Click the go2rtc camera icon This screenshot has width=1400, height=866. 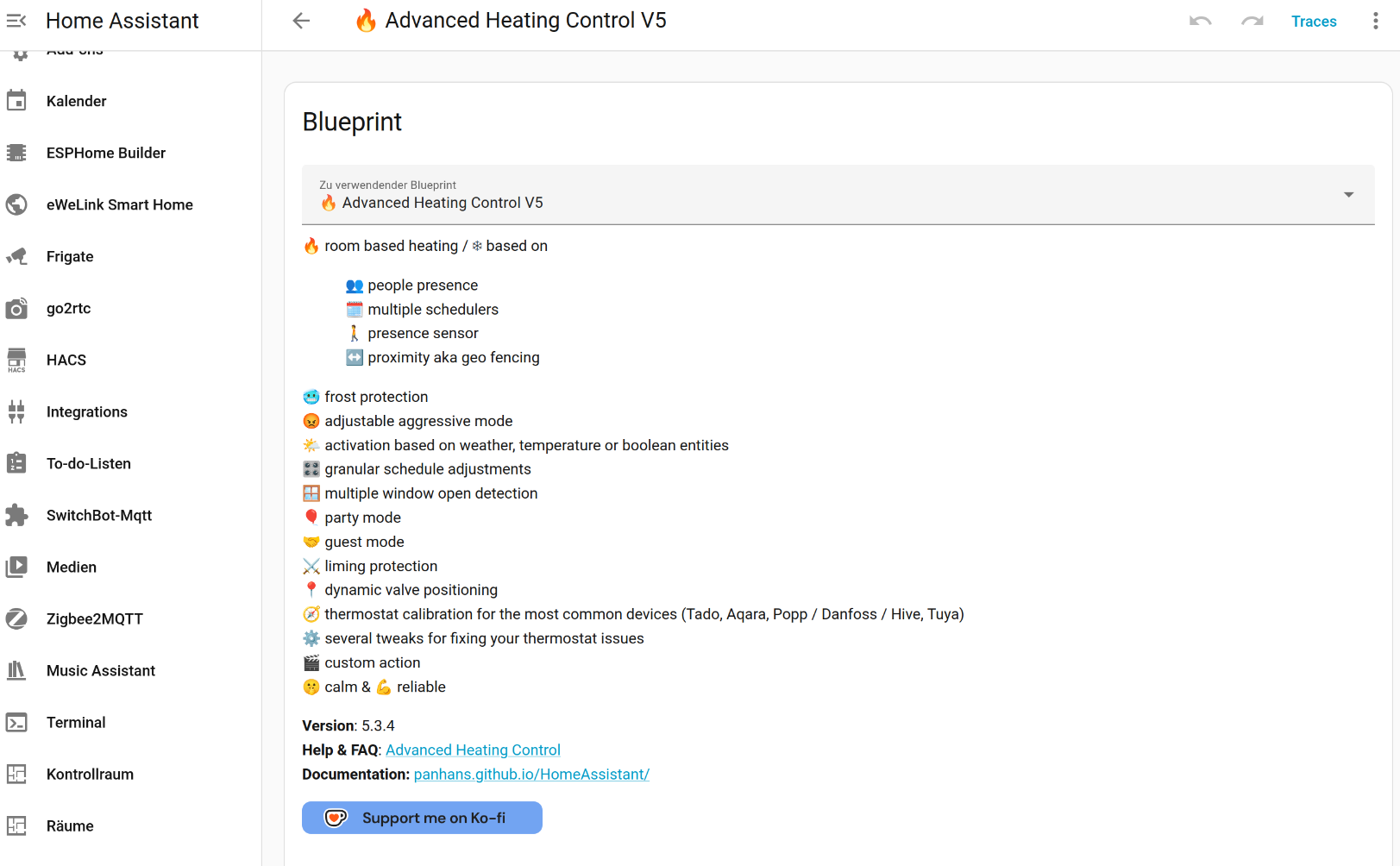point(16,308)
